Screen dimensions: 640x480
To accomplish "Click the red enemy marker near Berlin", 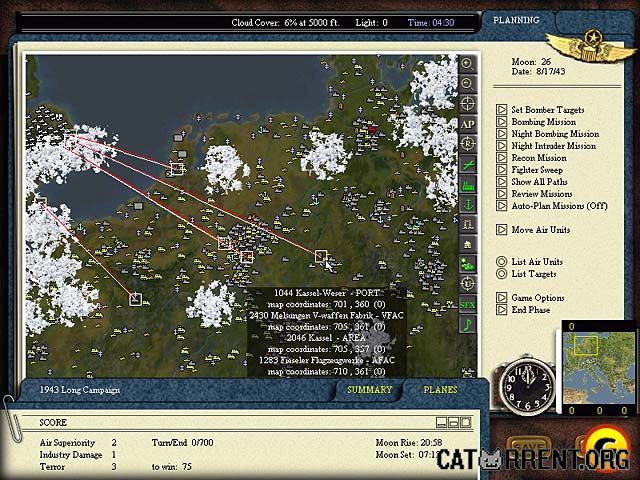I will [x=372, y=130].
